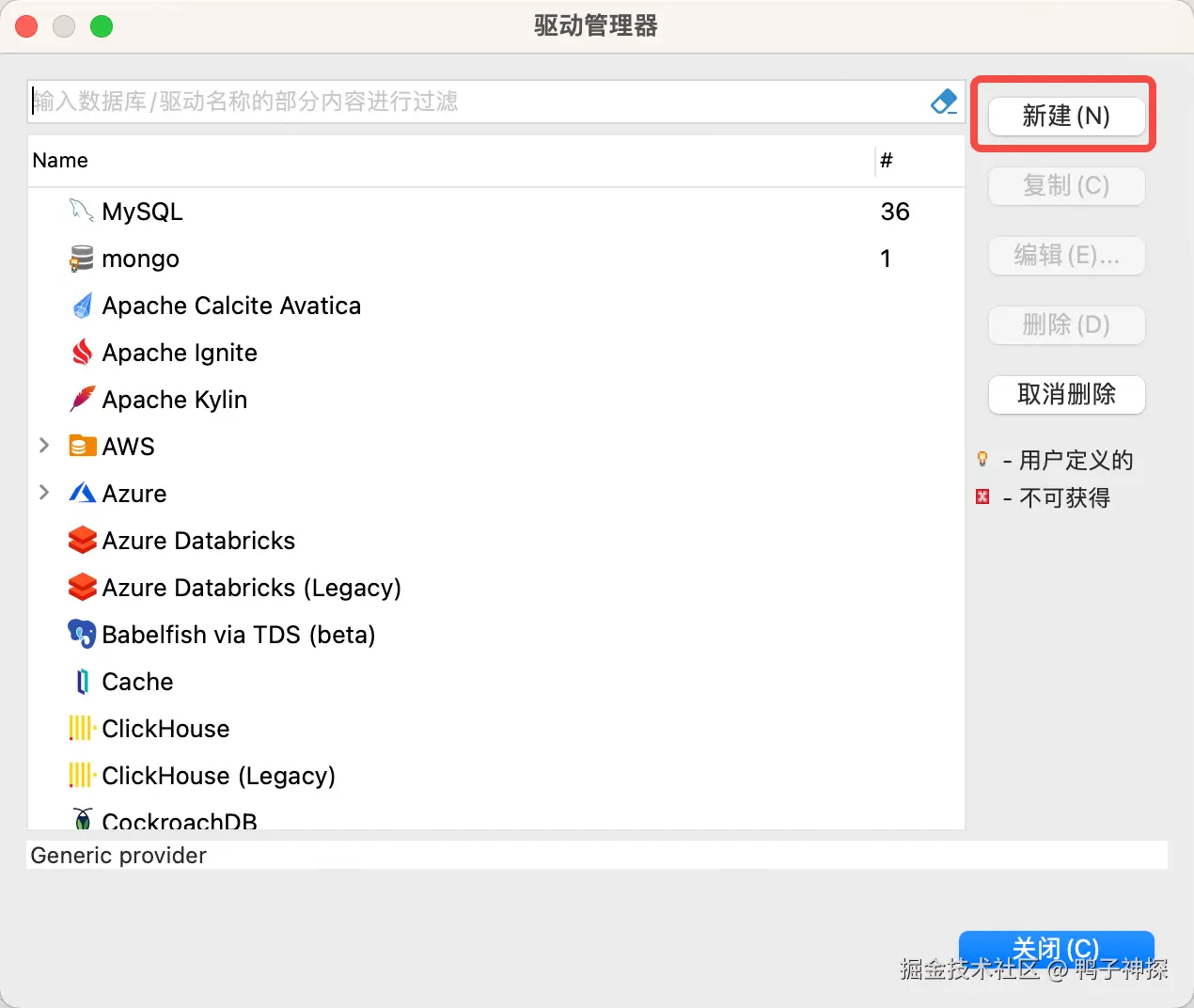The height and width of the screenshot is (1008, 1194).
Task: Click the MySQL count 36
Action: pyautogui.click(x=895, y=212)
